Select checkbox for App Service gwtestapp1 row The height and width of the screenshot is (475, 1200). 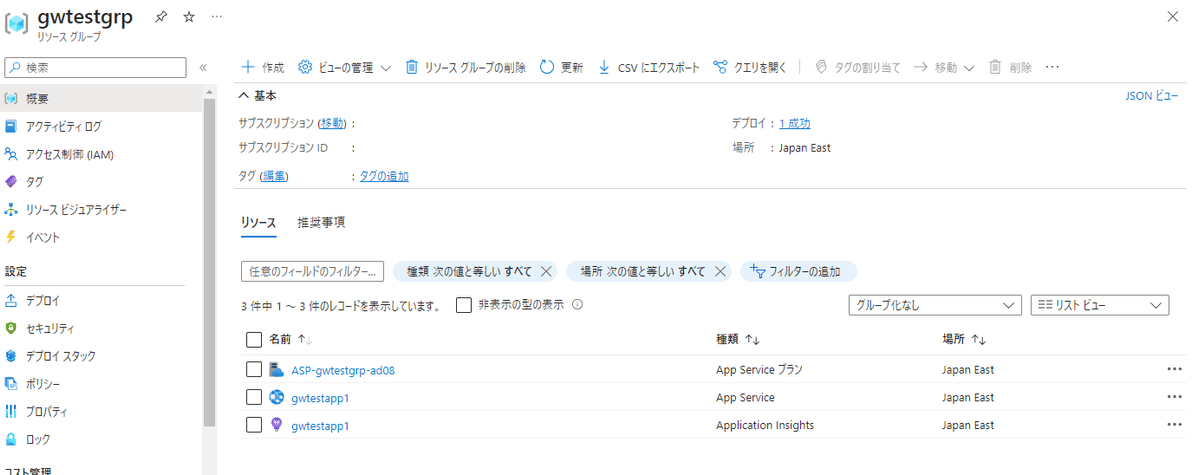(253, 397)
